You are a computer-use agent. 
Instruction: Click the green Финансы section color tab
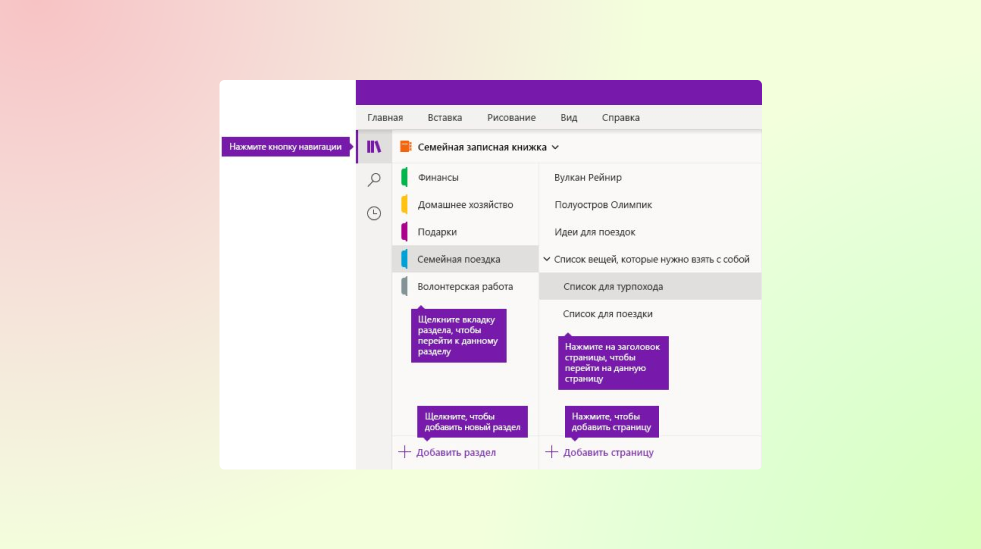403,178
